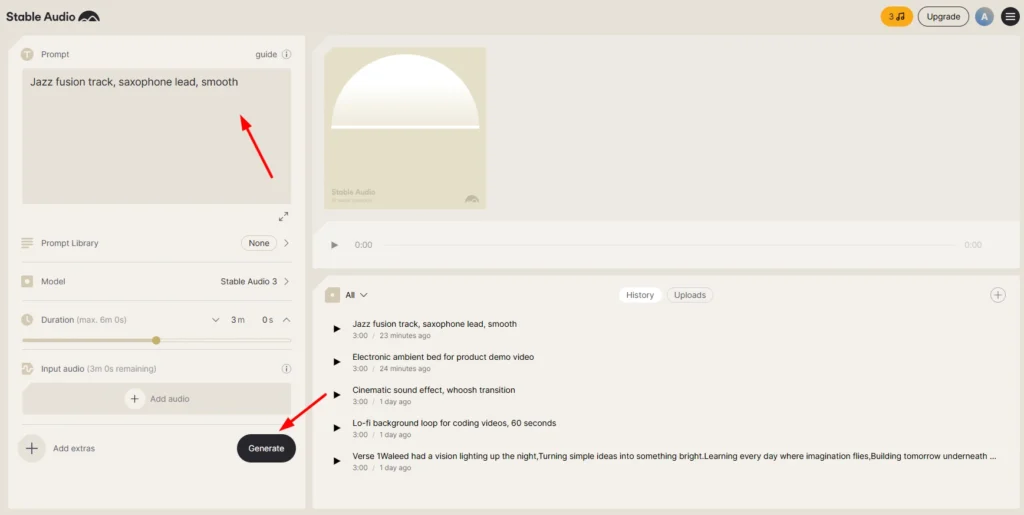Click the Add extras plus button
This screenshot has width=1024, height=515.
pyautogui.click(x=31, y=448)
